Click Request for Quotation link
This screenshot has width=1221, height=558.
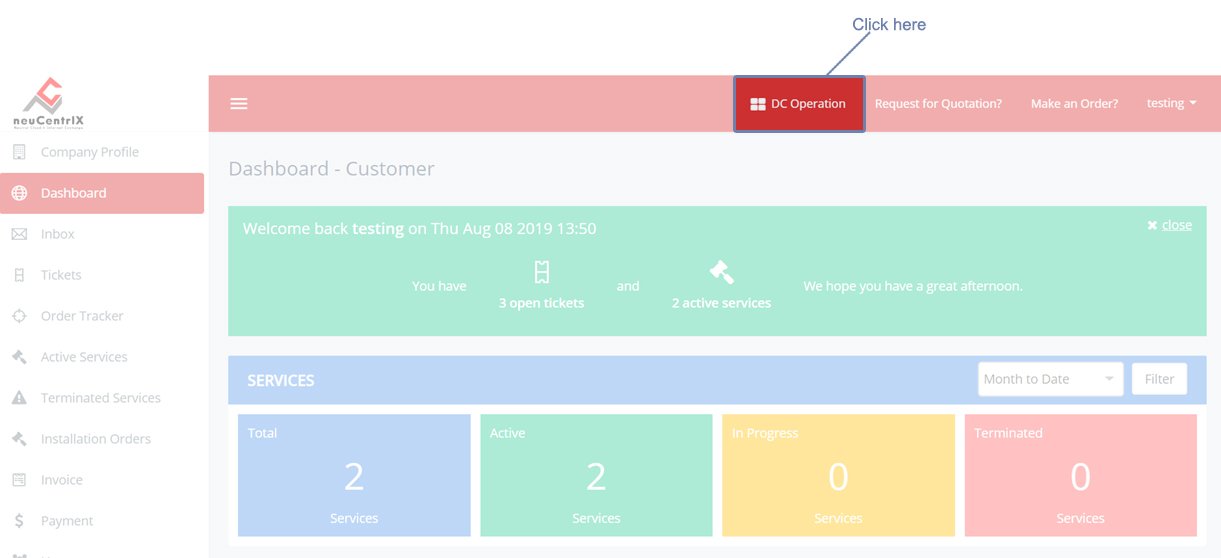click(938, 104)
